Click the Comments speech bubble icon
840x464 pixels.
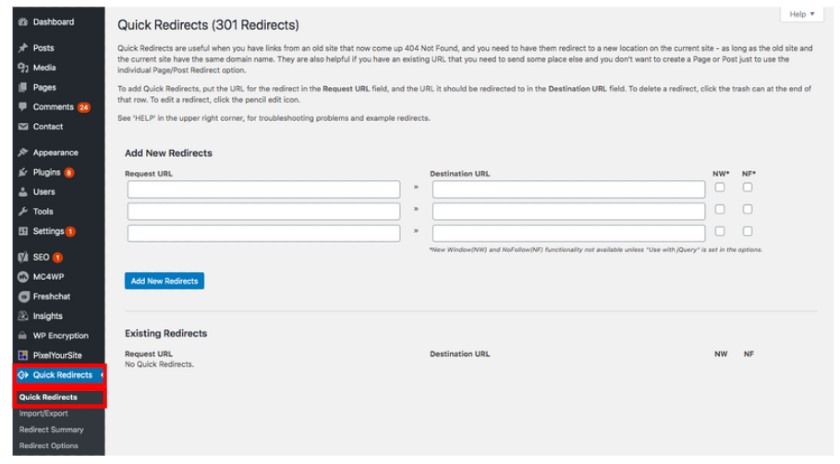point(22,107)
